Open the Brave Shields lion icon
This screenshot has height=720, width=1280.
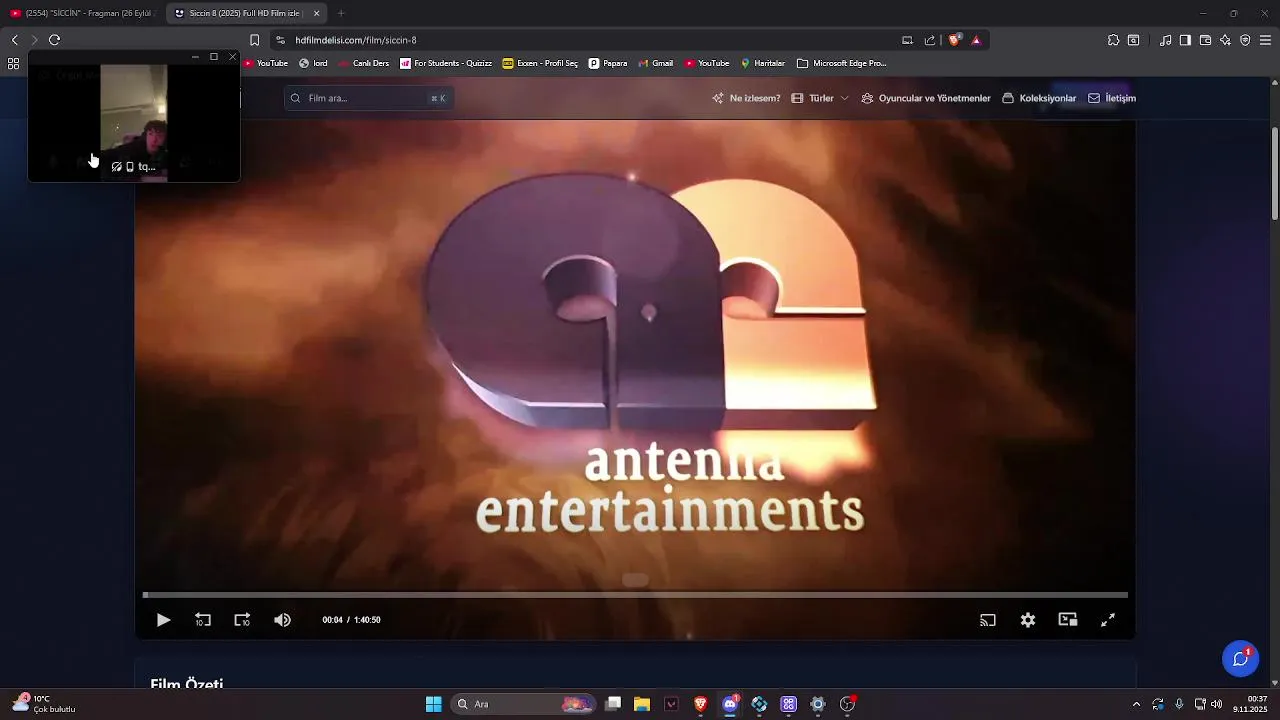(x=955, y=40)
